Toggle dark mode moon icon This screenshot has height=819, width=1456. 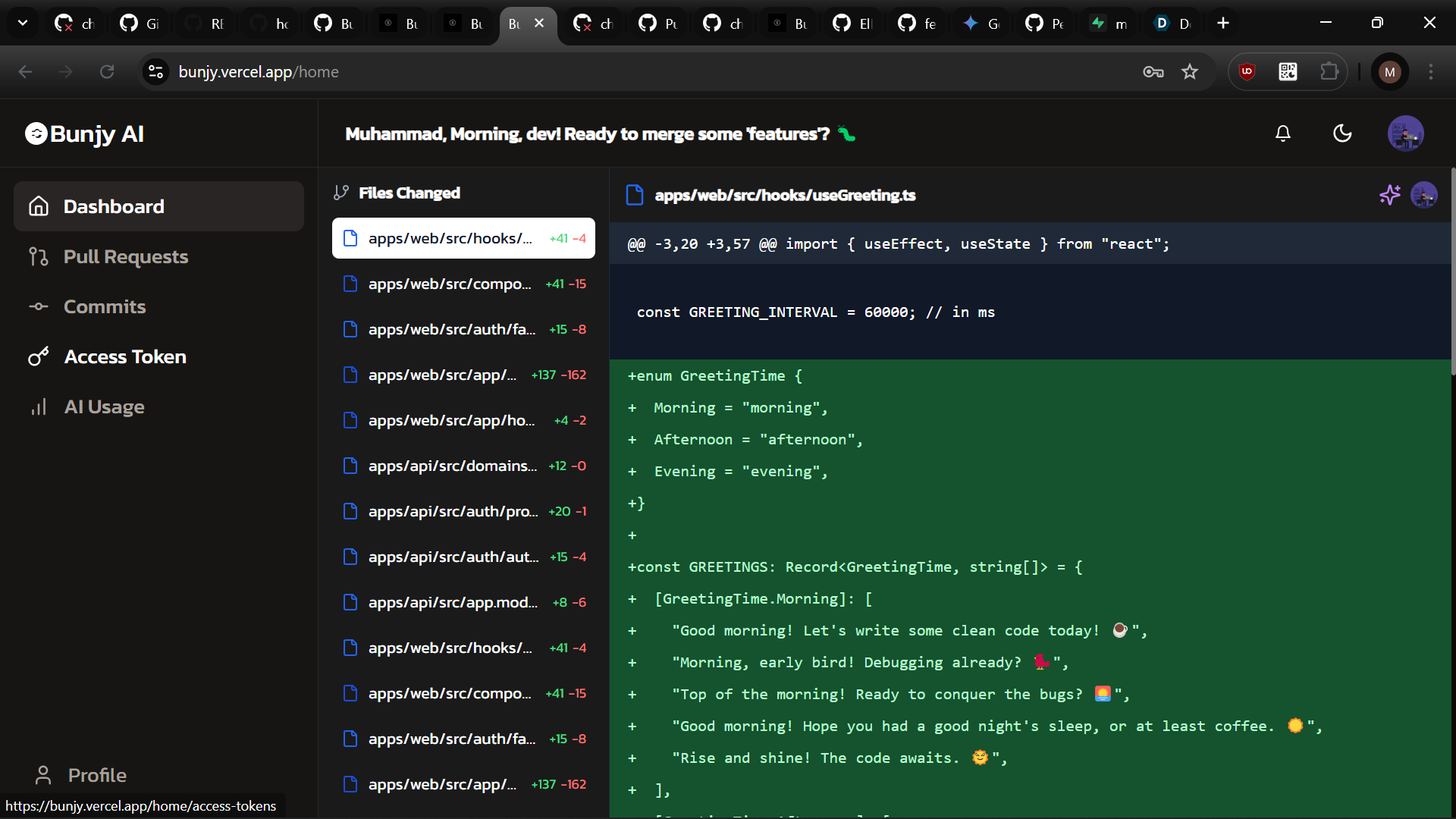coord(1342,133)
